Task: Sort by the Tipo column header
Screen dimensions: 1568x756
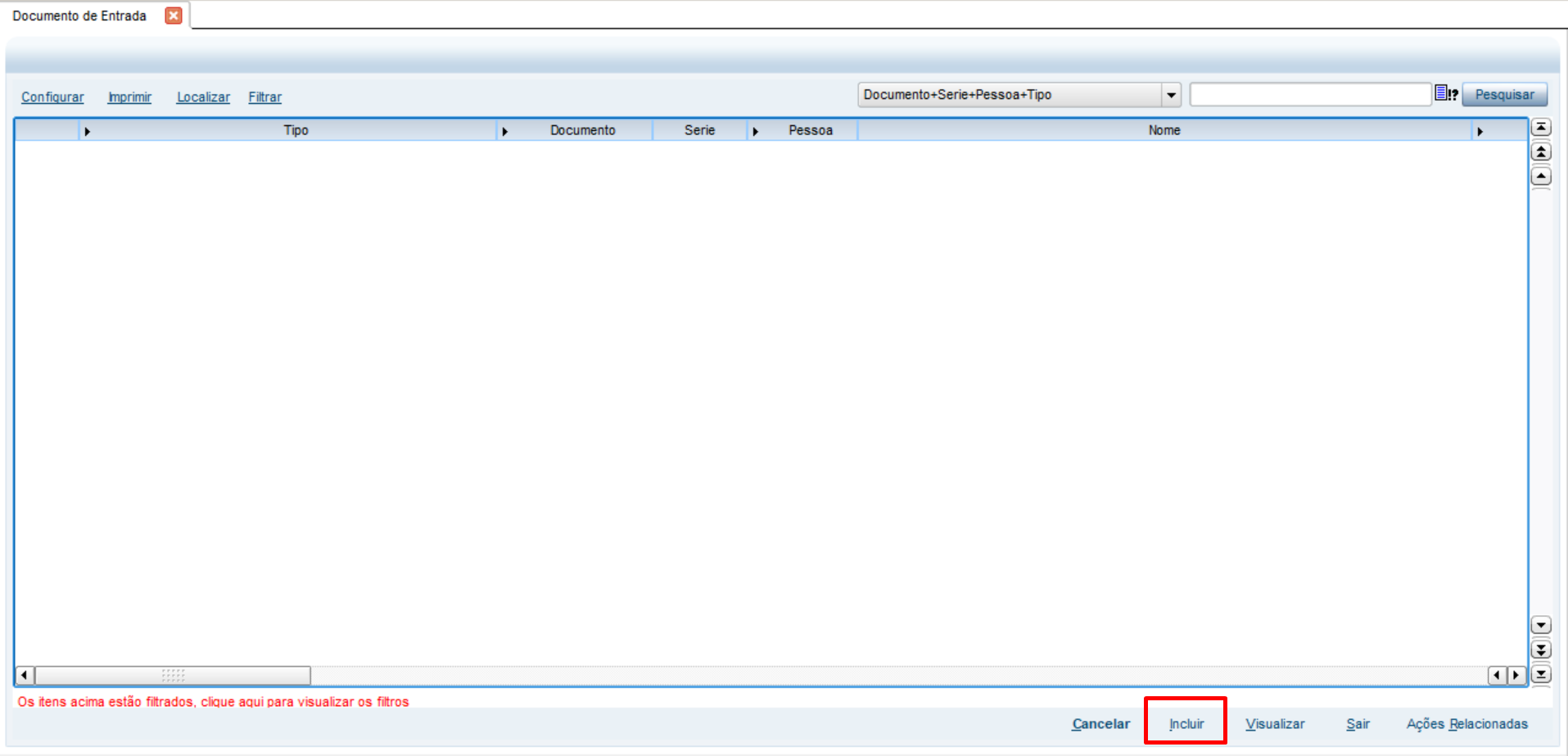Action: click(x=296, y=130)
